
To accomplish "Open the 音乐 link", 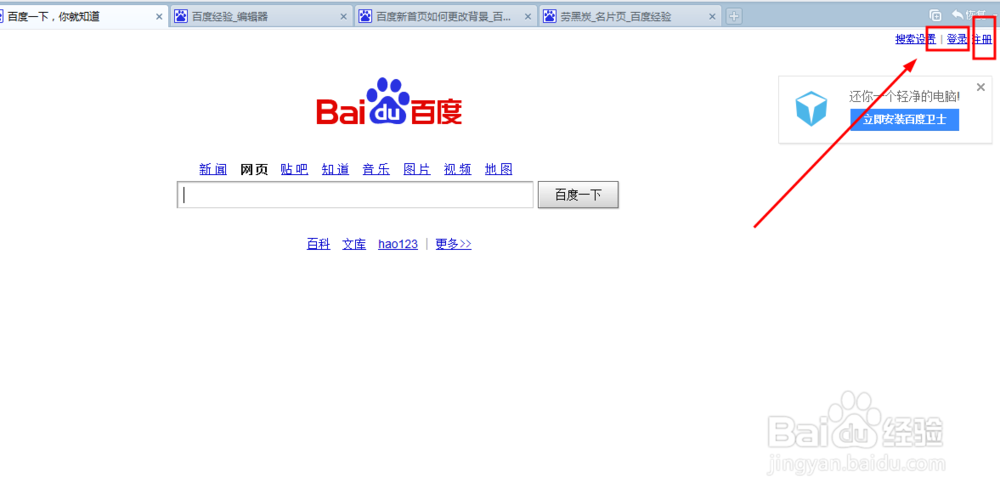I will [x=376, y=169].
